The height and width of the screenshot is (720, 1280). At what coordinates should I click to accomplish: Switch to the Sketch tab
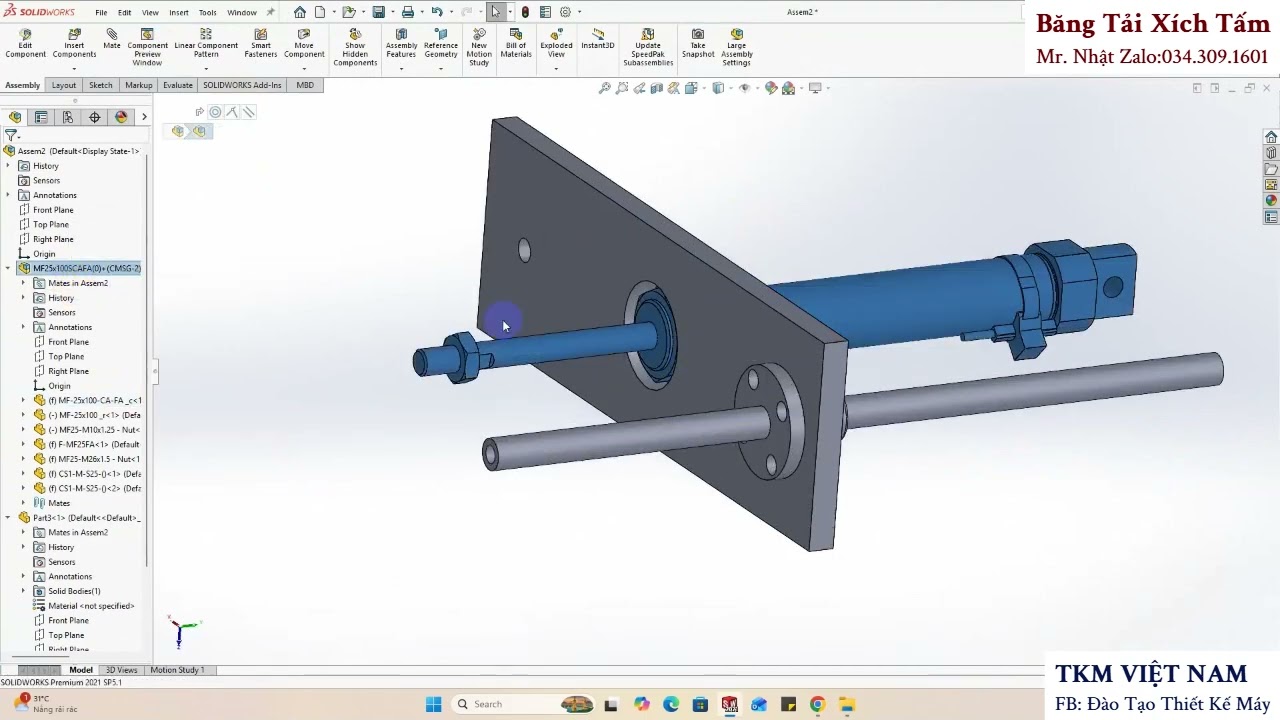(x=101, y=85)
